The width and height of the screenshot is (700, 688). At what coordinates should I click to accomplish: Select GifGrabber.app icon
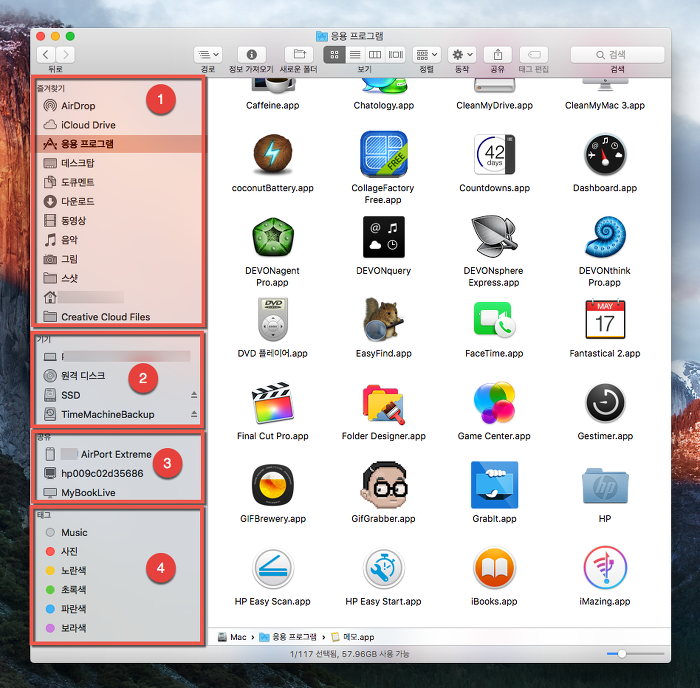[383, 485]
